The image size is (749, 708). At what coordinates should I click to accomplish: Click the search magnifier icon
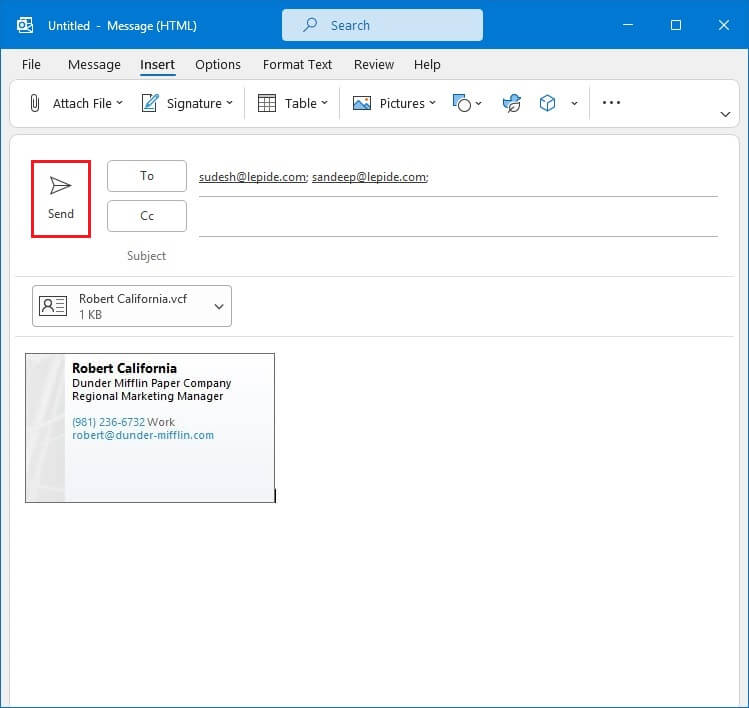point(310,24)
